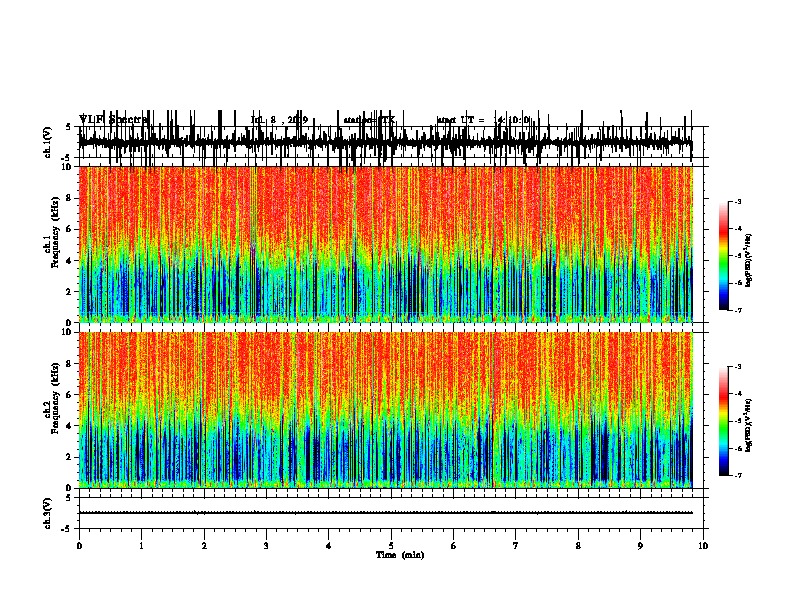Click the log(PSD) unit label beside ch.1 colorbar

pos(749,260)
